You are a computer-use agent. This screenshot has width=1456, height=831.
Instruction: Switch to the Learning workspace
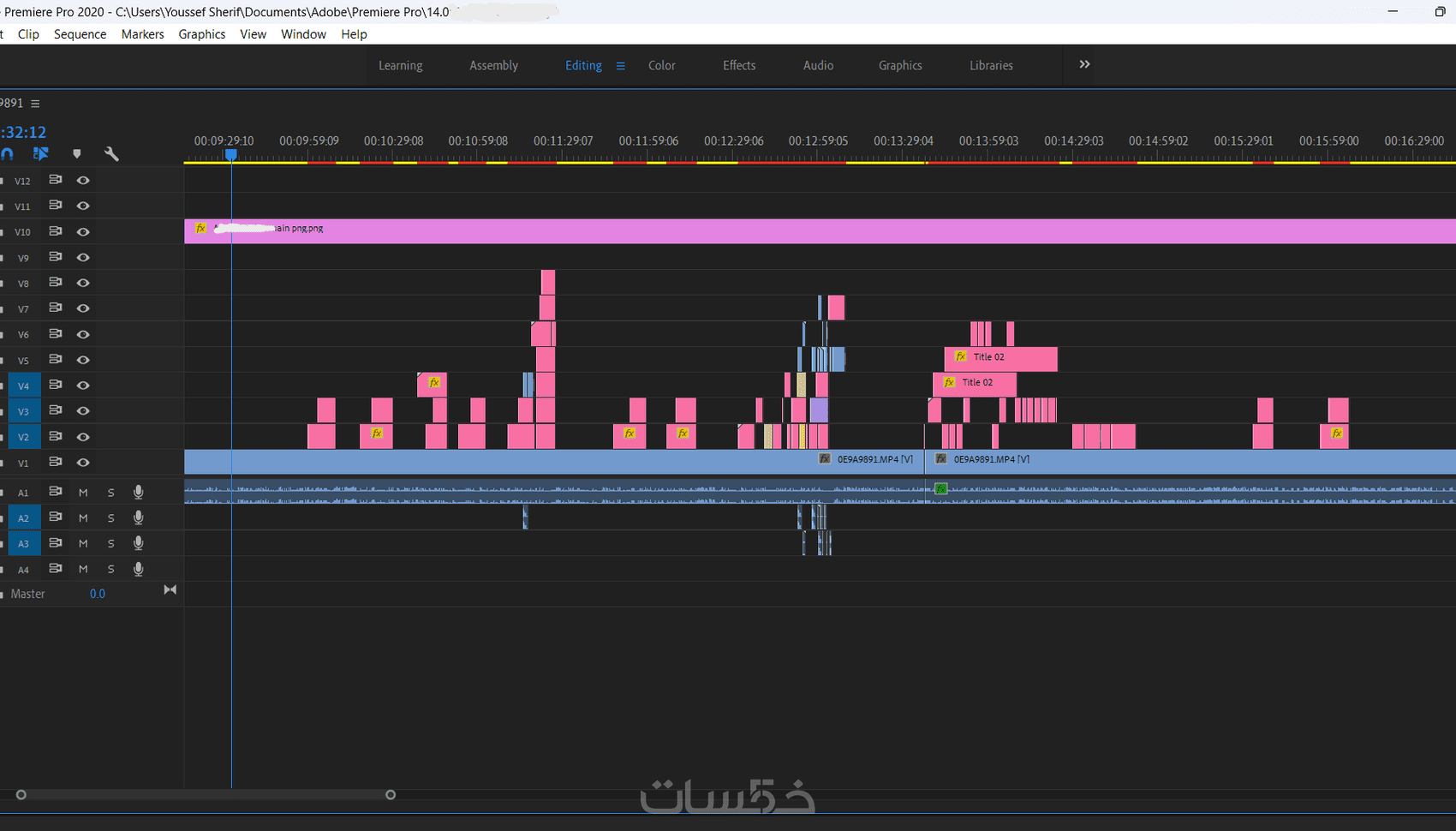pos(401,65)
